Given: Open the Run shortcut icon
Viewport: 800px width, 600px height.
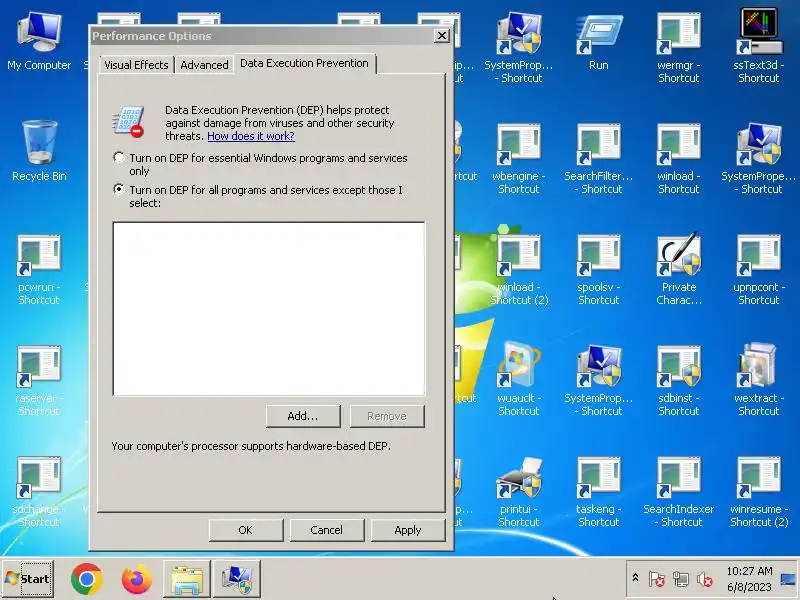Looking at the screenshot, I should point(598,41).
